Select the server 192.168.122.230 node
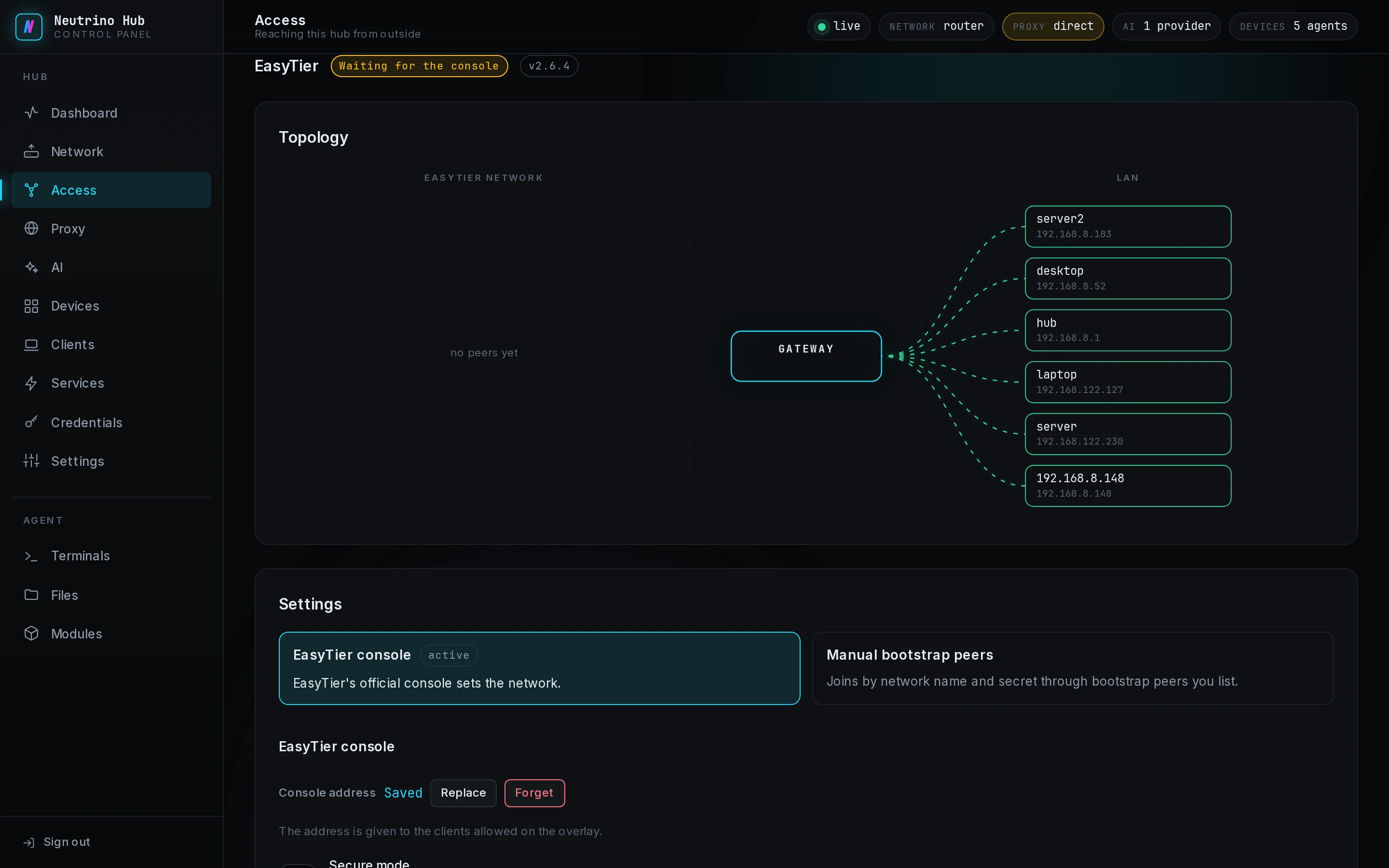Screen dimensions: 1389x868 click(x=1128, y=434)
